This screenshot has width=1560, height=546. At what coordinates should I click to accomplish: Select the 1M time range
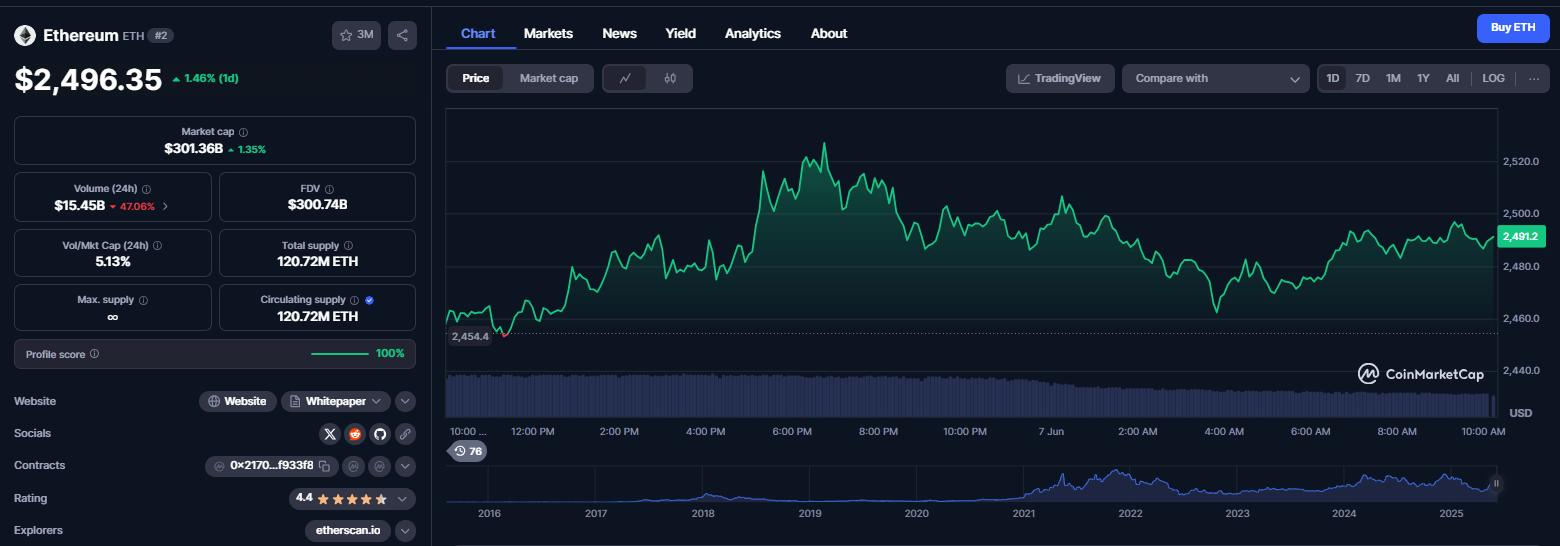[1393, 78]
